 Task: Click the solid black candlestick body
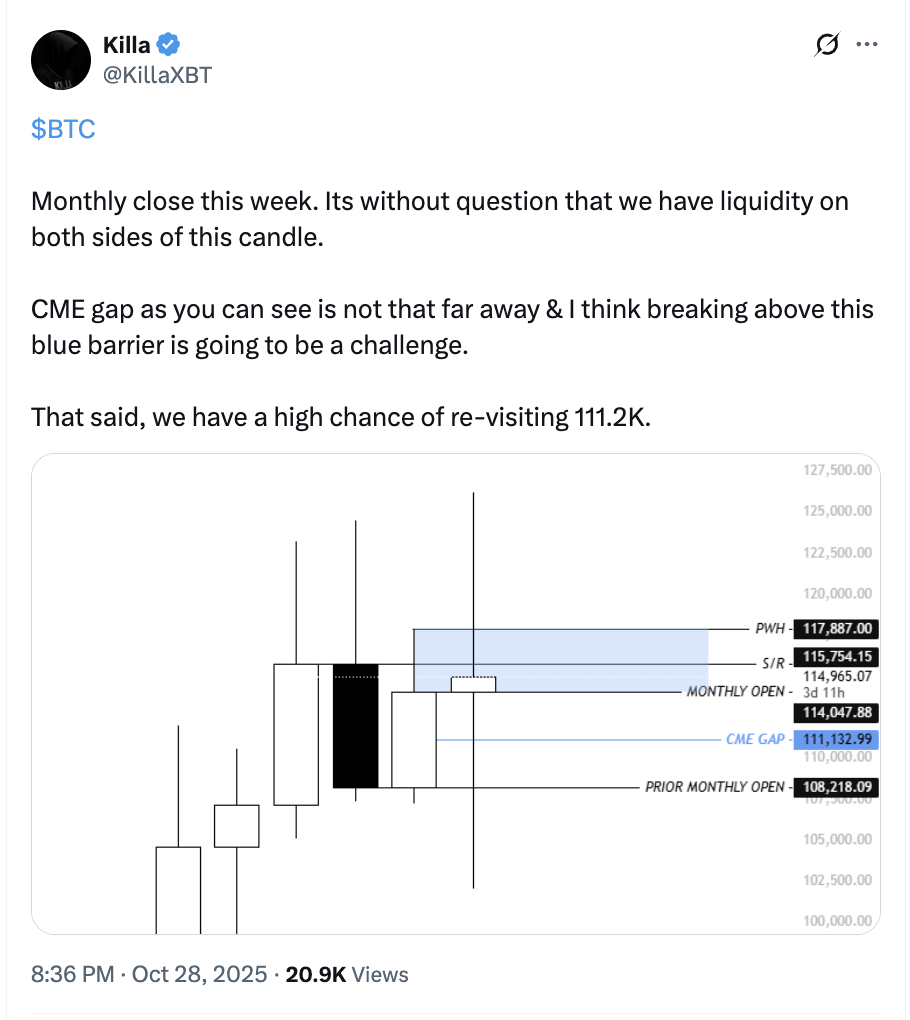click(x=355, y=725)
